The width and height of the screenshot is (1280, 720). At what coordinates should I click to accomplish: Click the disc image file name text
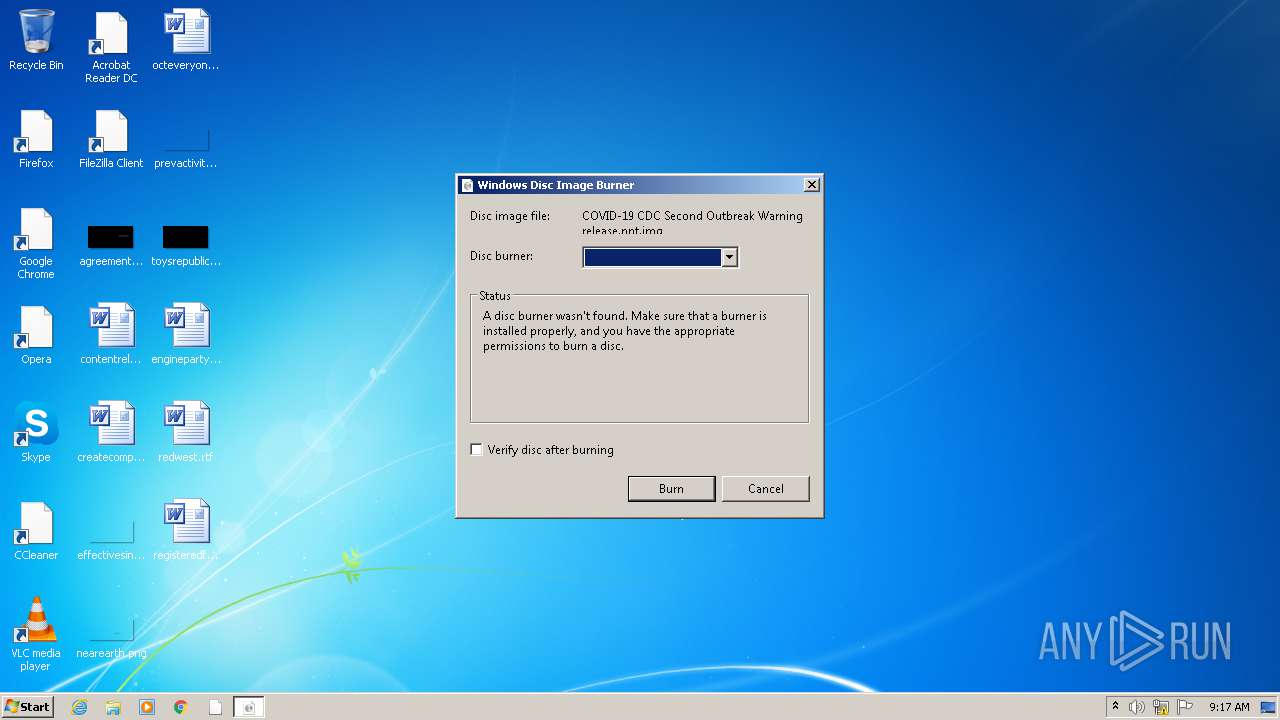(x=692, y=223)
